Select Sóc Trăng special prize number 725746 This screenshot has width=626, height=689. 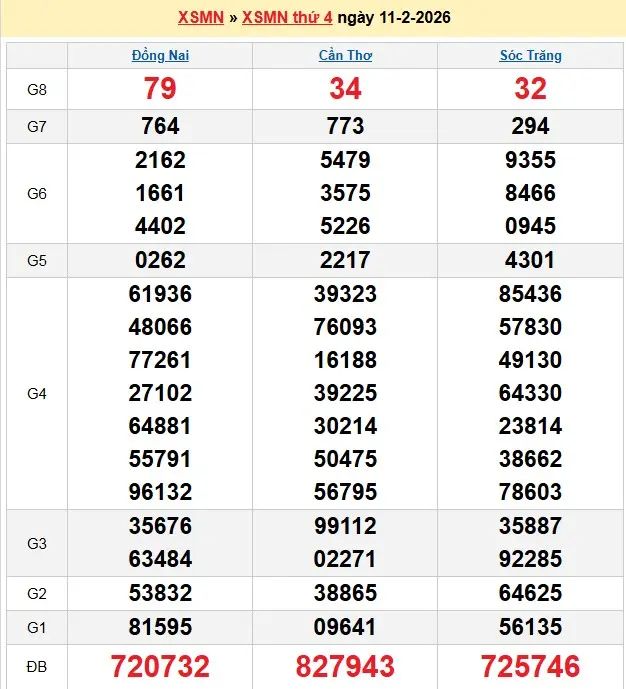pyautogui.click(x=530, y=666)
